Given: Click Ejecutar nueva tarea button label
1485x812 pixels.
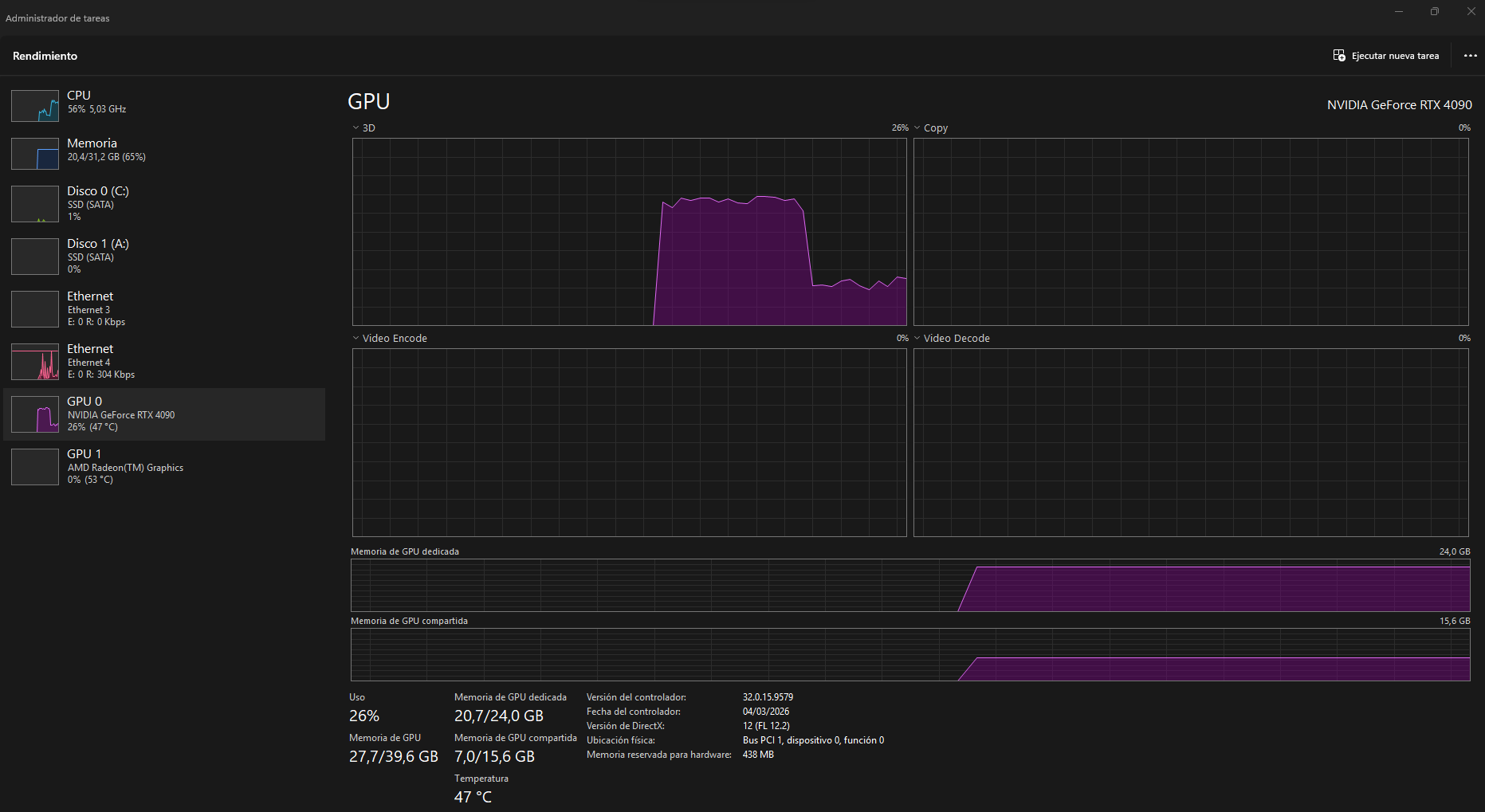Looking at the screenshot, I should [1395, 56].
